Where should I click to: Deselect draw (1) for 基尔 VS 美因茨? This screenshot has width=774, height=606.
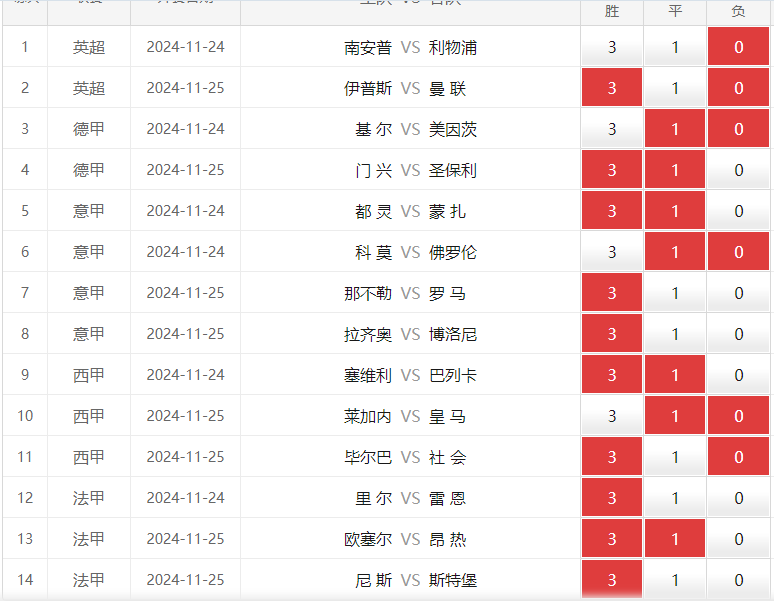[x=675, y=129]
